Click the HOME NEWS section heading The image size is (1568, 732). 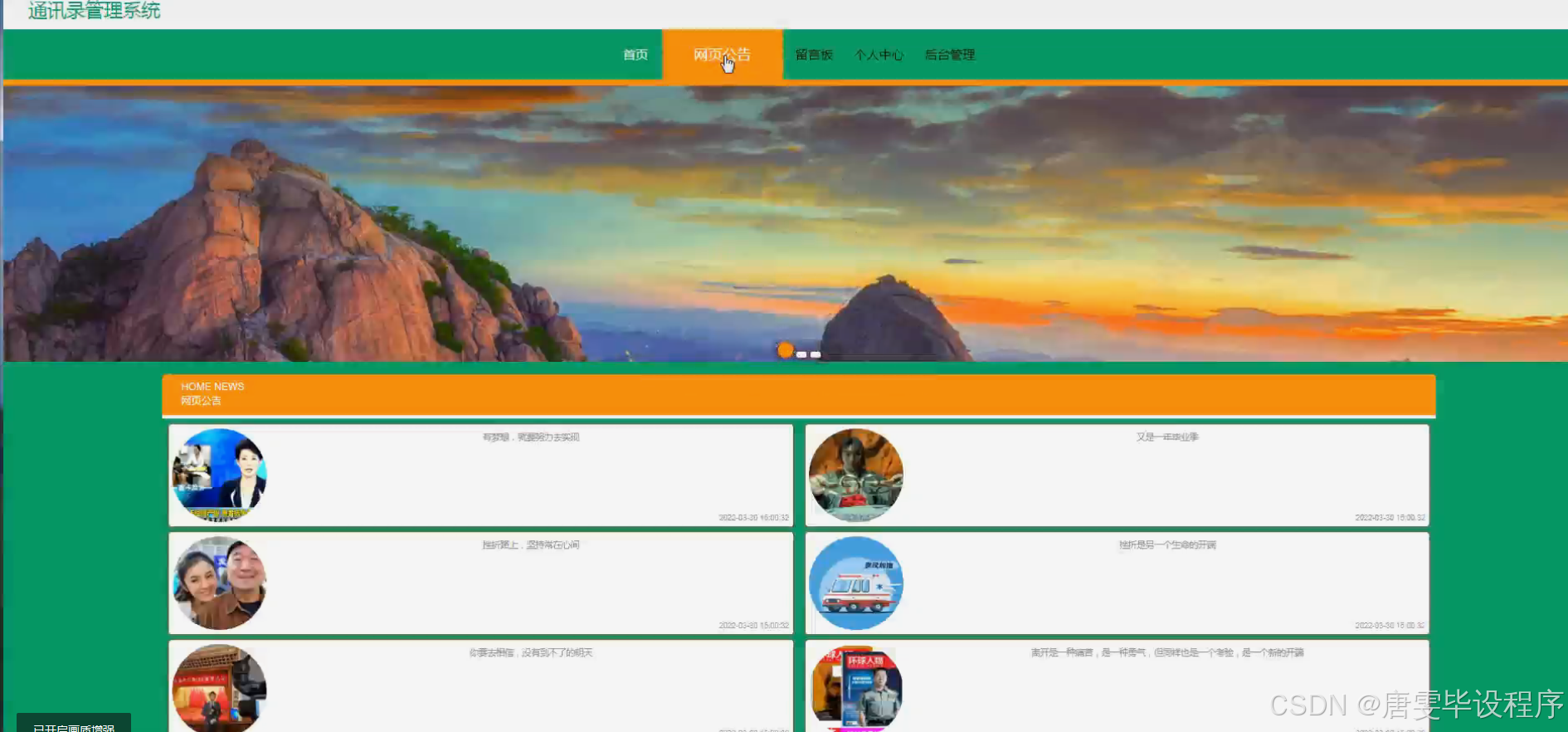pyautogui.click(x=212, y=387)
